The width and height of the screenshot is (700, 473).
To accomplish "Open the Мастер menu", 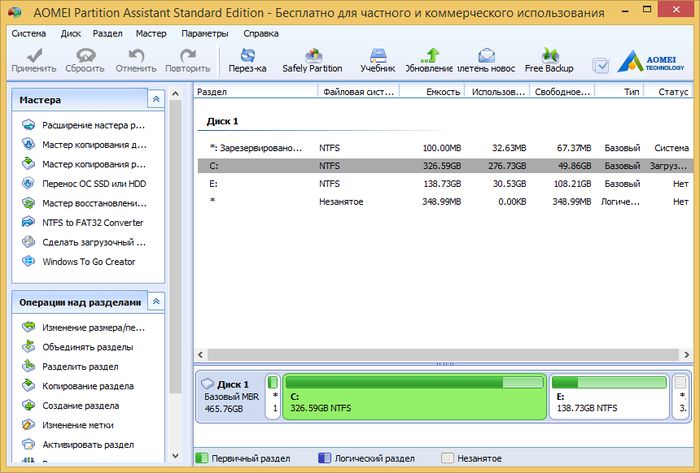I will (151, 33).
